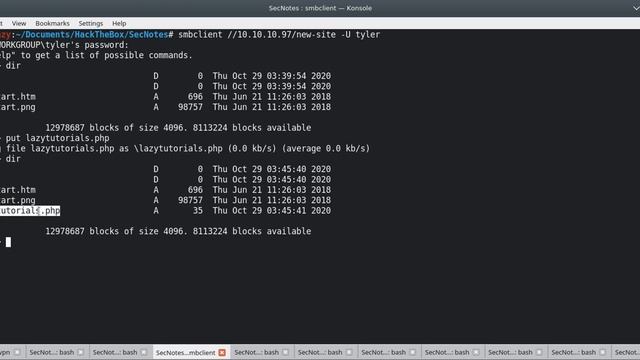Click the terminal cursor block at prompt

(x=8, y=242)
